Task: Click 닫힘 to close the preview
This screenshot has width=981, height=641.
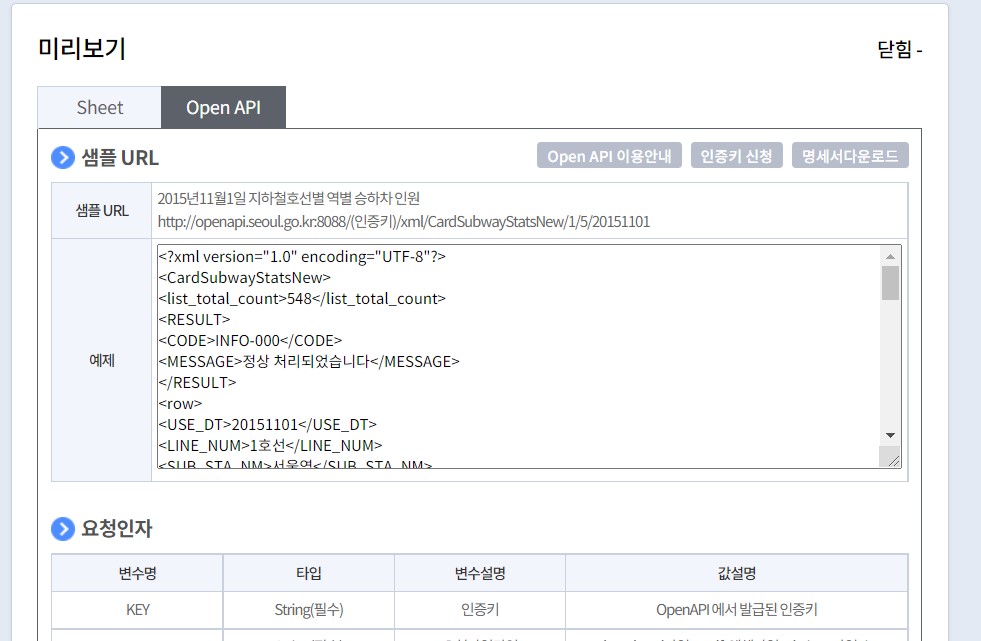Action: [896, 48]
